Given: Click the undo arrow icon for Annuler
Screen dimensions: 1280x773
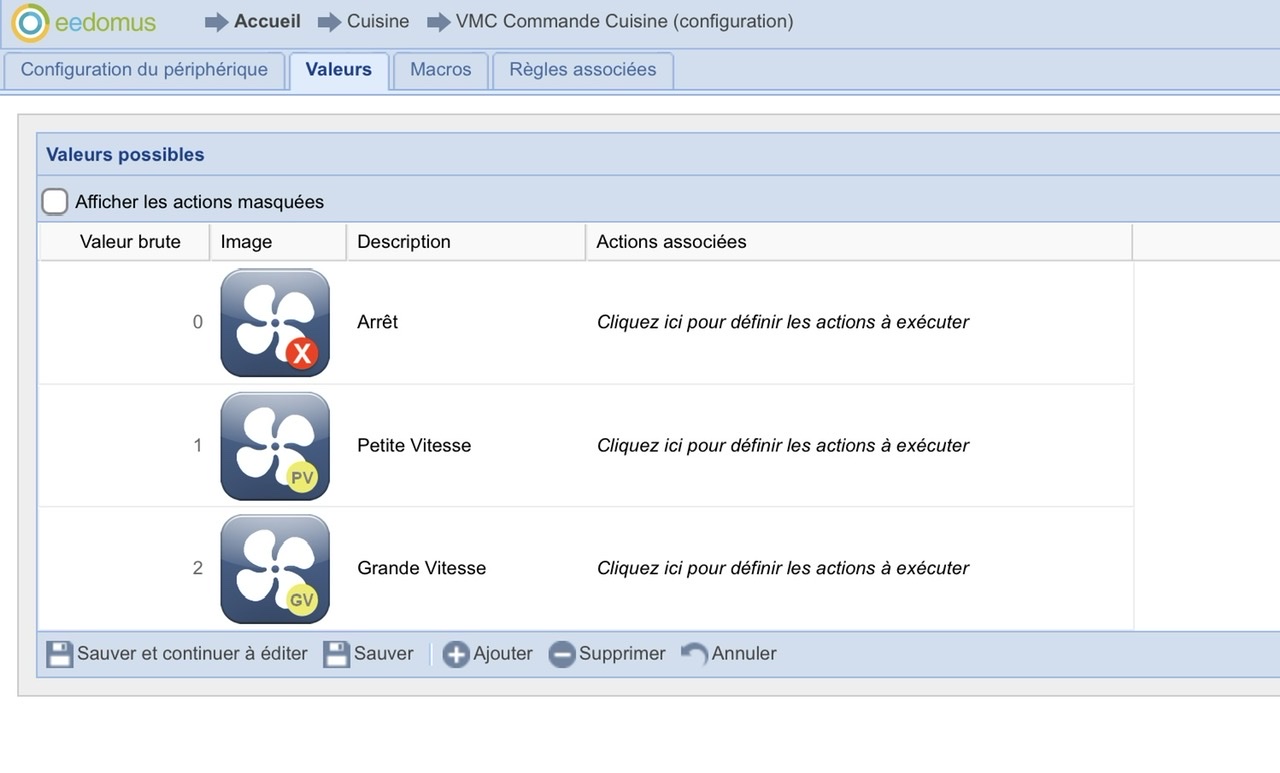Looking at the screenshot, I should point(694,654).
